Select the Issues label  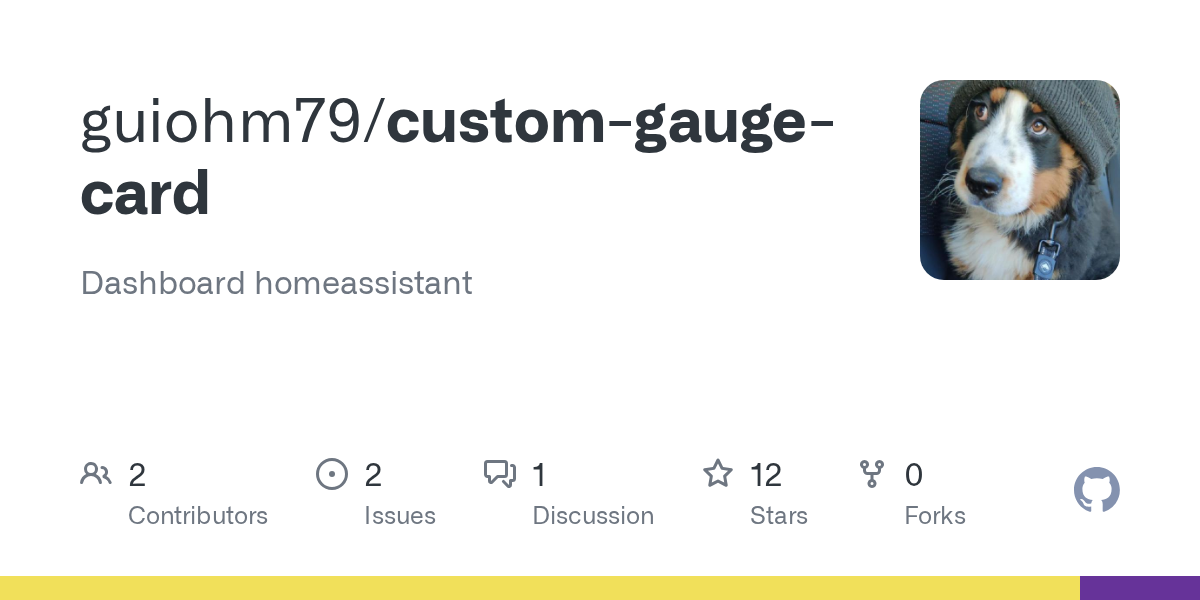400,516
